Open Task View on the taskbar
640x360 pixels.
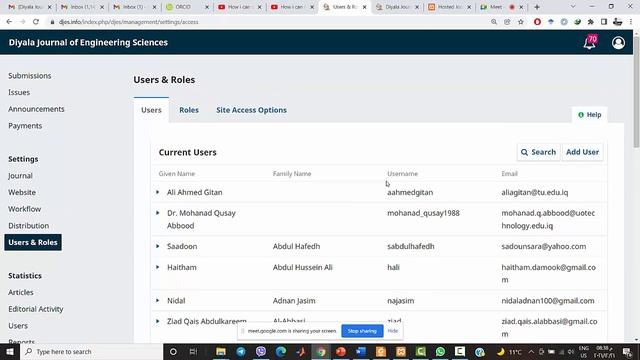click(x=193, y=351)
